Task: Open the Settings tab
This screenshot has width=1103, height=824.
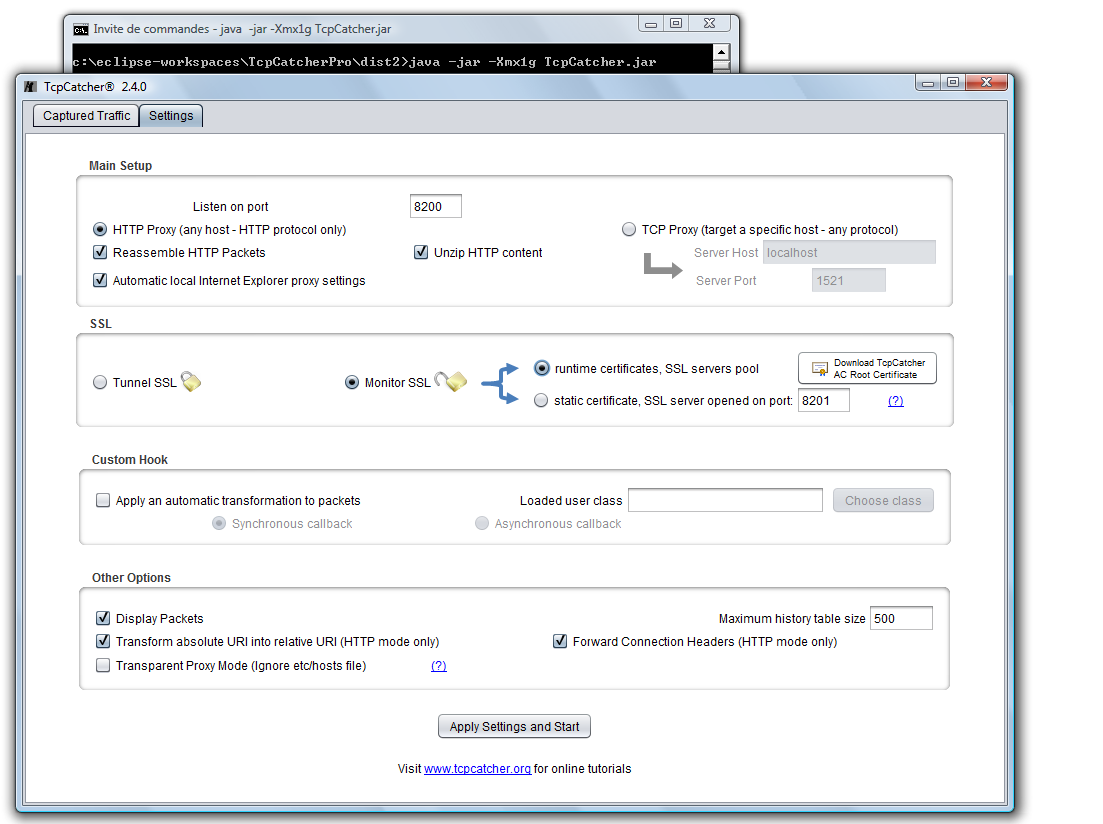Action: 171,115
